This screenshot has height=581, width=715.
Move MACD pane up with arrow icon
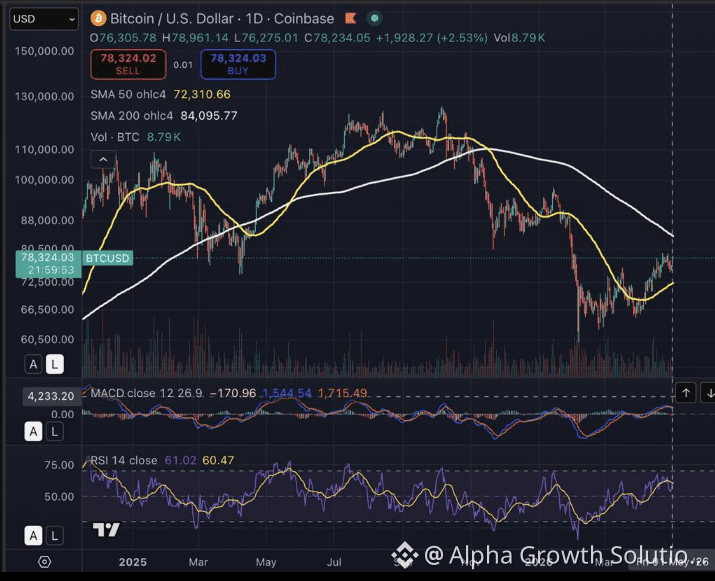click(686, 393)
